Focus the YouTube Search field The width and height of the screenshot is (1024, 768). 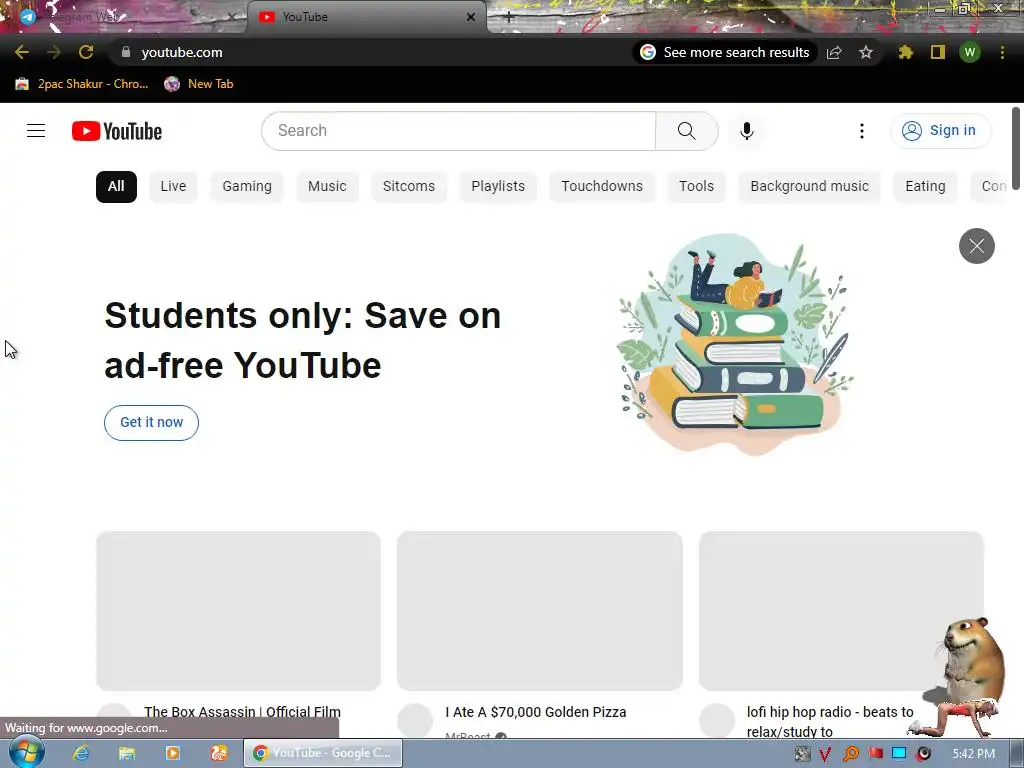(459, 131)
